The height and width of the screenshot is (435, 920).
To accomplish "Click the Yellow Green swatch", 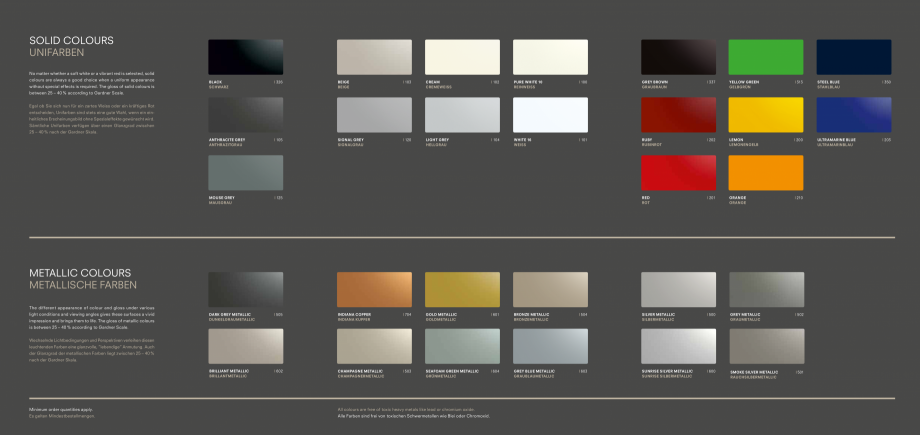I will pos(766,57).
